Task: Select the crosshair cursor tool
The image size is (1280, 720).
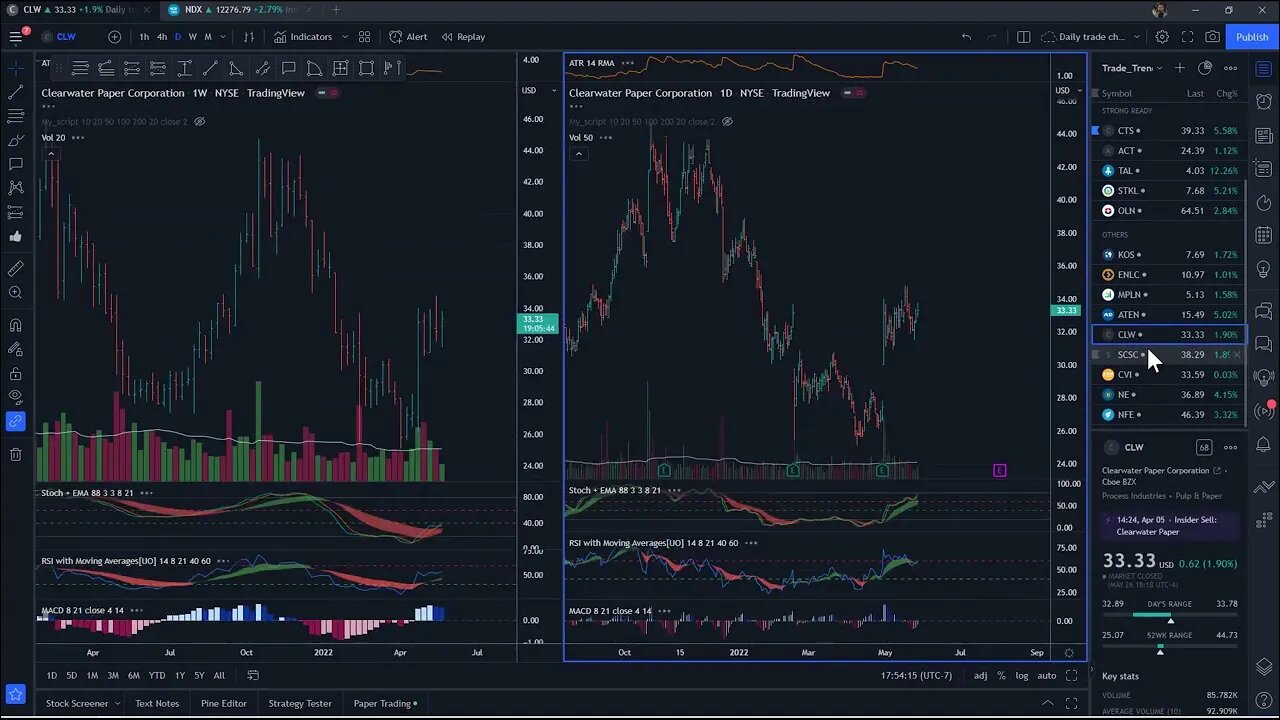Action: (15, 68)
